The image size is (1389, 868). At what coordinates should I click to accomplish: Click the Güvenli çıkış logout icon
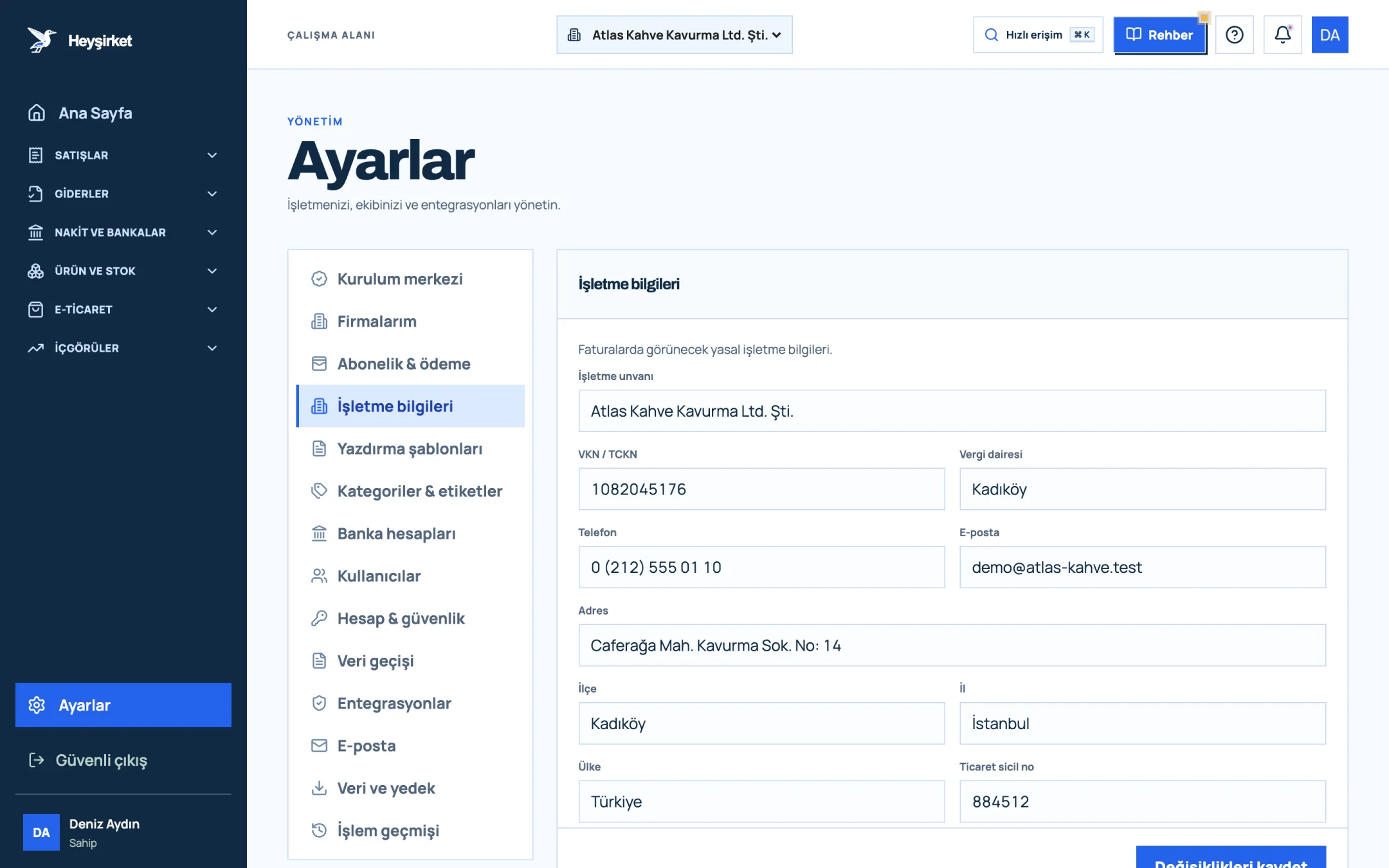(x=37, y=760)
